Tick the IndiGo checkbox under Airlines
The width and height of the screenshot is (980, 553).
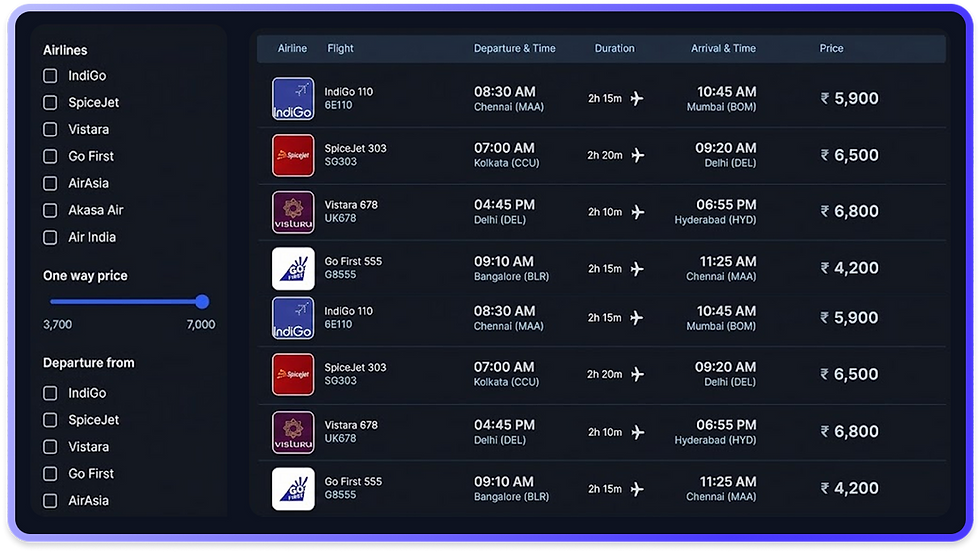(50, 76)
